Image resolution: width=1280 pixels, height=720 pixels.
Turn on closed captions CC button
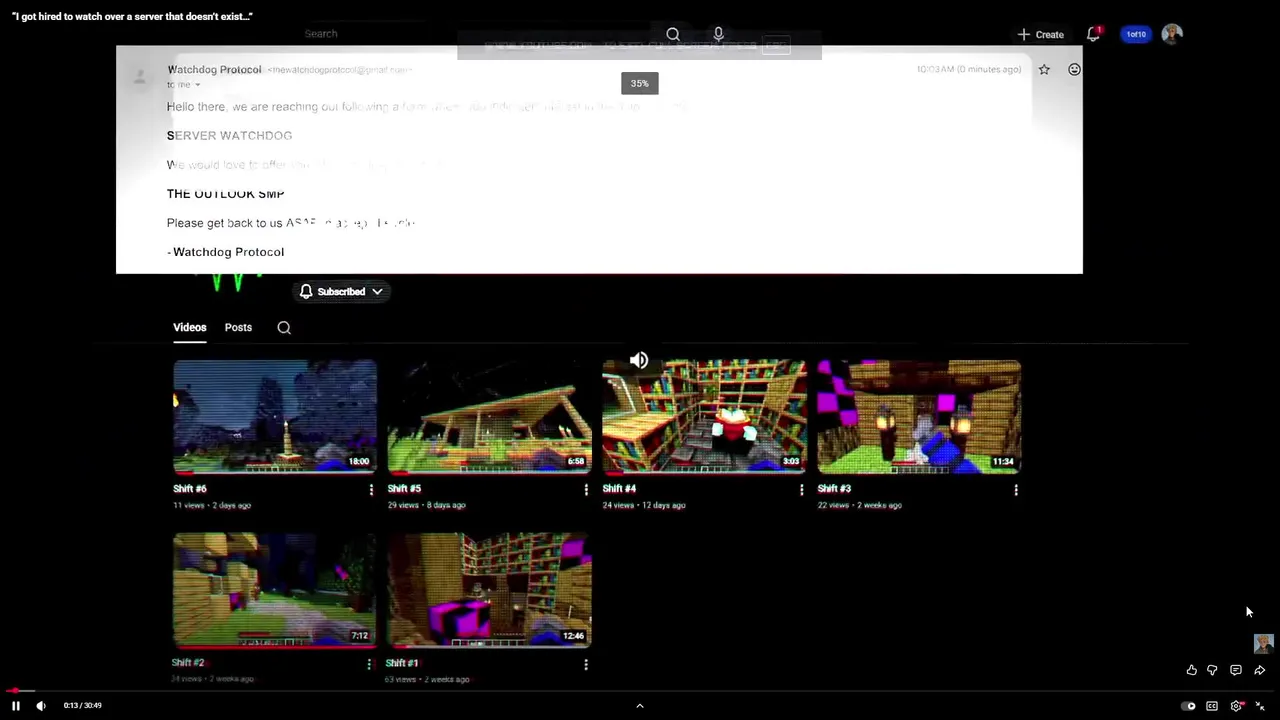tap(1212, 706)
